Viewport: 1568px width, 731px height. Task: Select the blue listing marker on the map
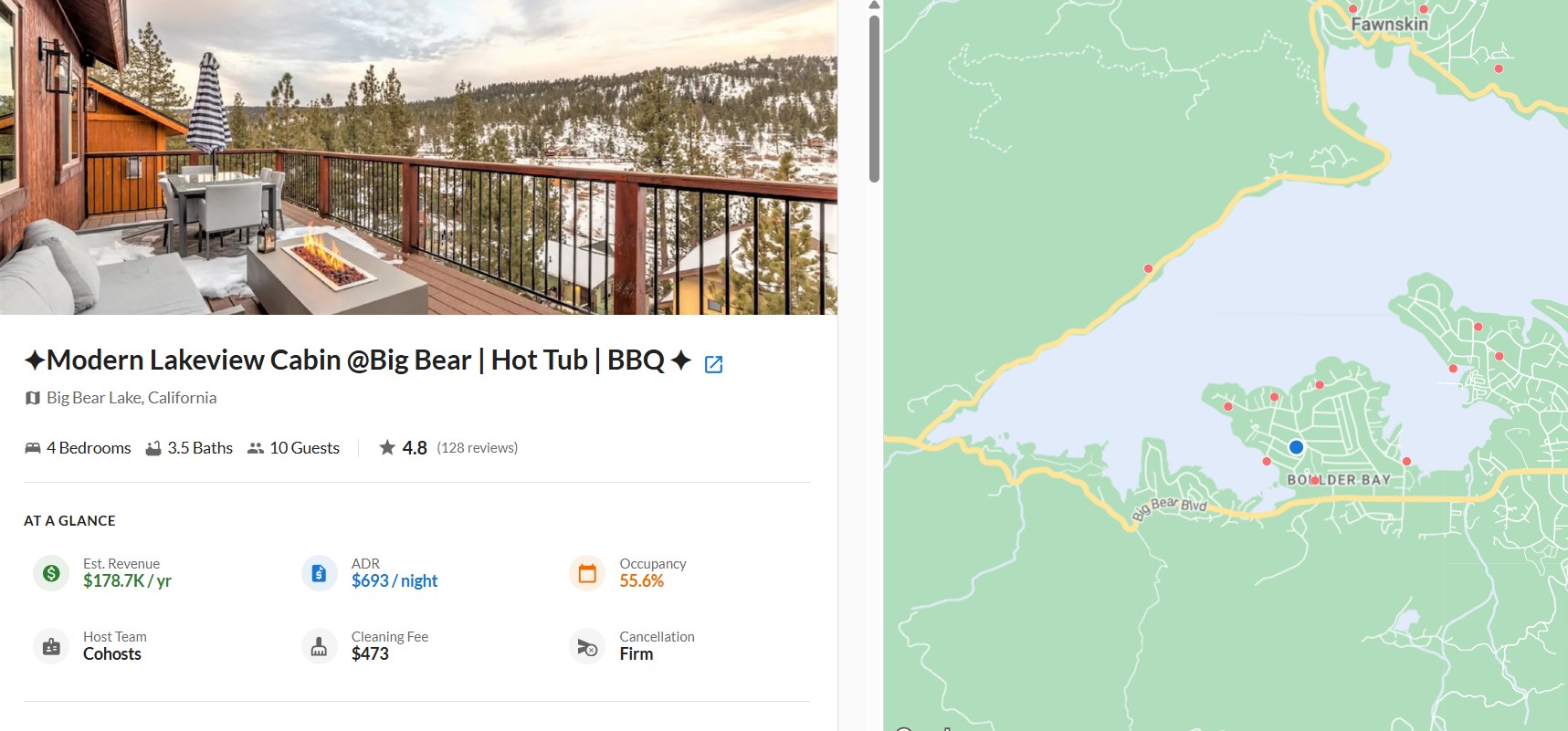(1296, 447)
